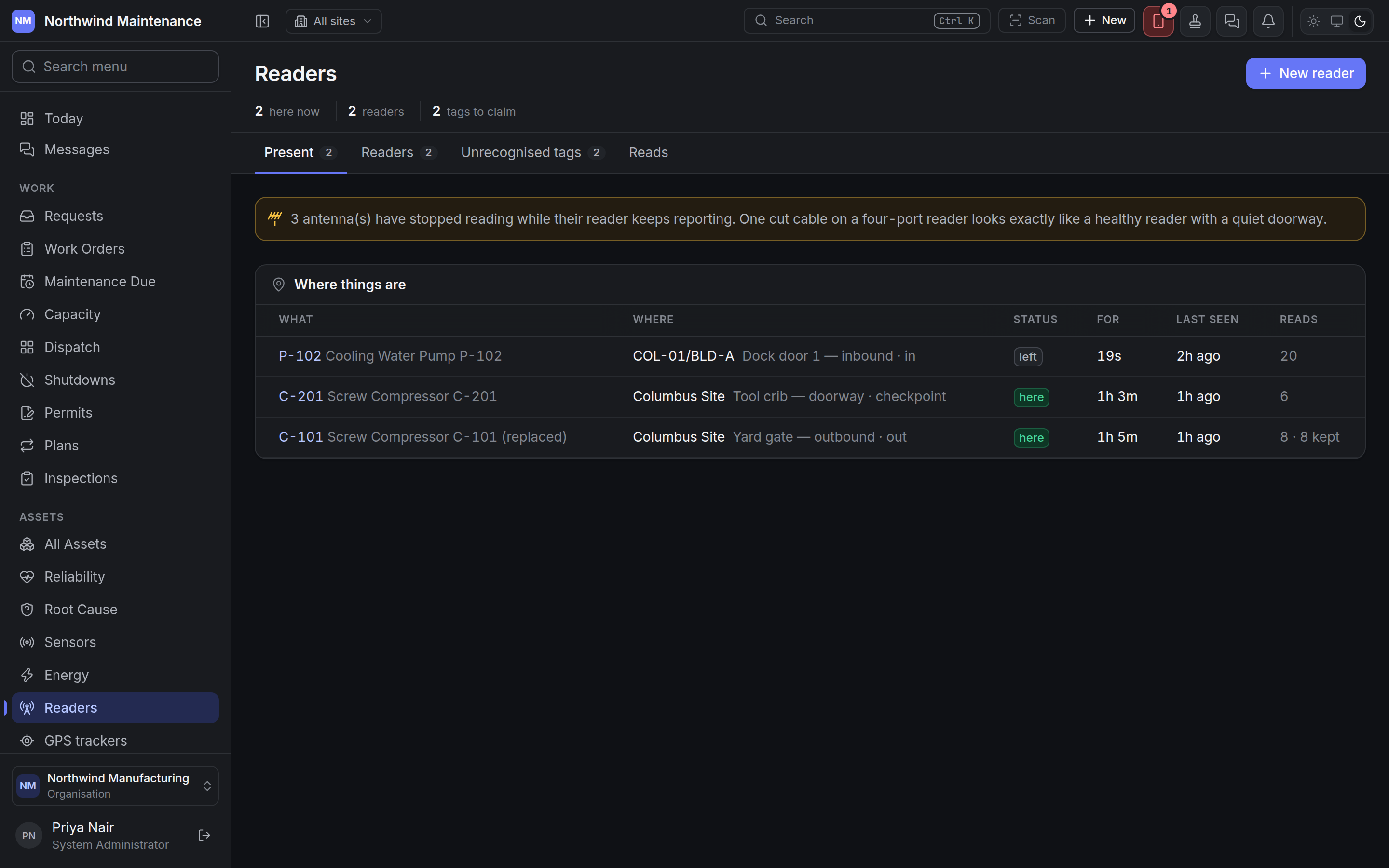
Task: Click the Scan button
Action: pos(1032,21)
